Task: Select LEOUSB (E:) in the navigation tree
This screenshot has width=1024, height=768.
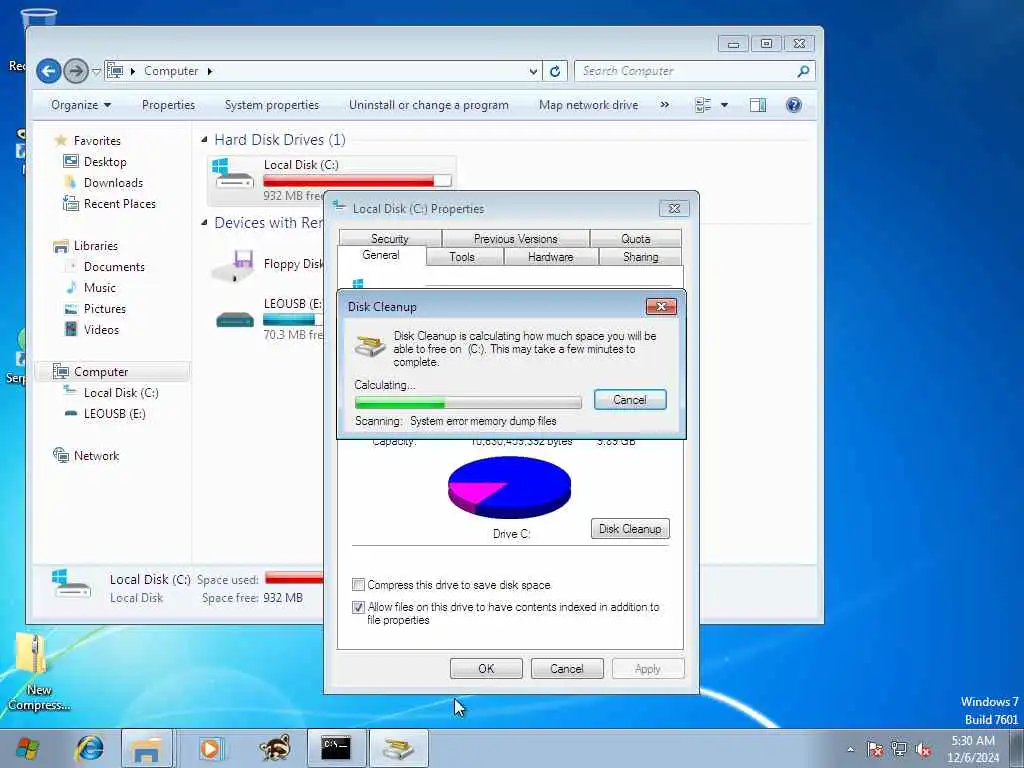Action: (114, 413)
